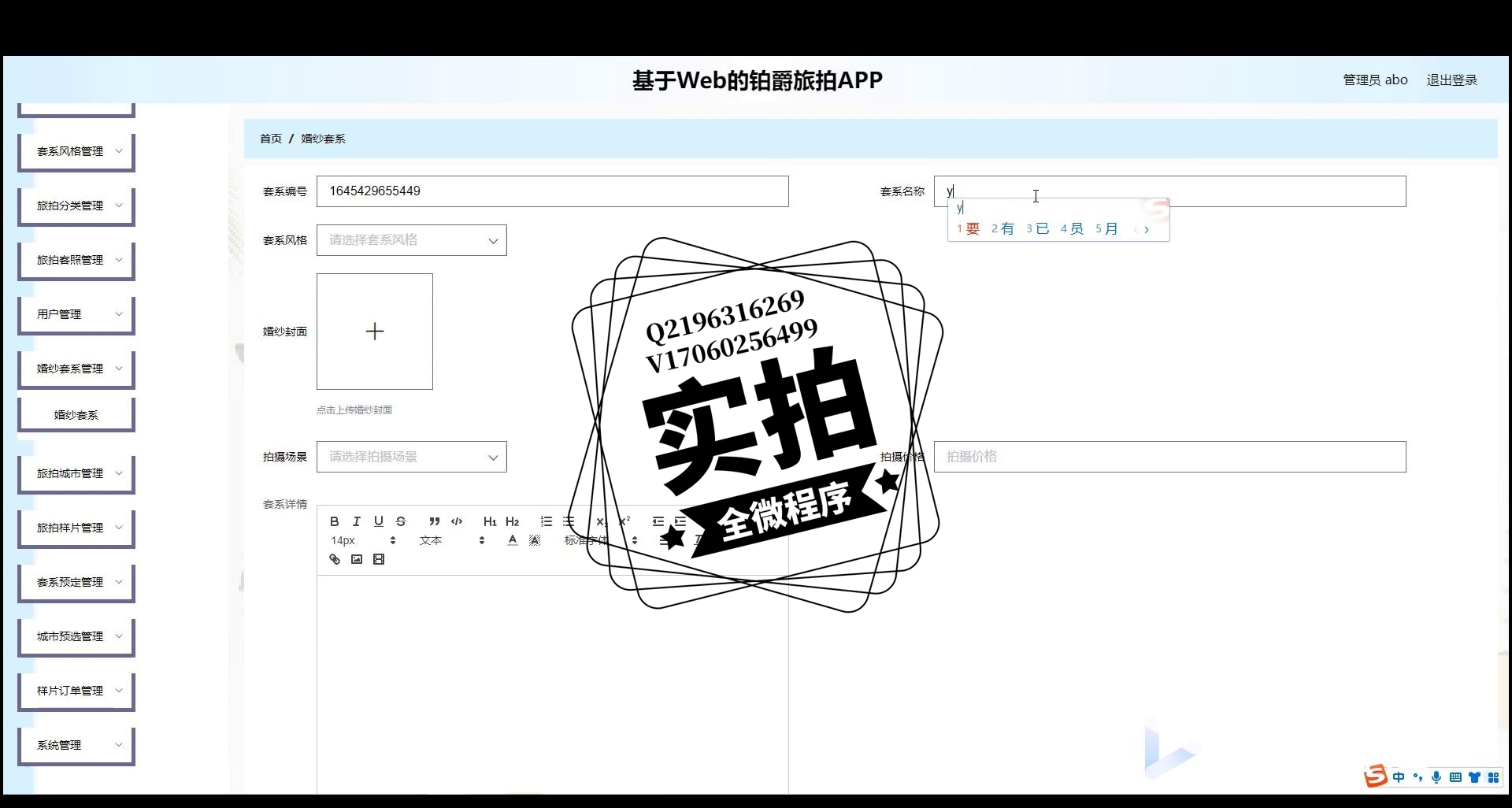The height and width of the screenshot is (808, 1512).
Task: Apply the H1 heading style
Action: click(490, 521)
